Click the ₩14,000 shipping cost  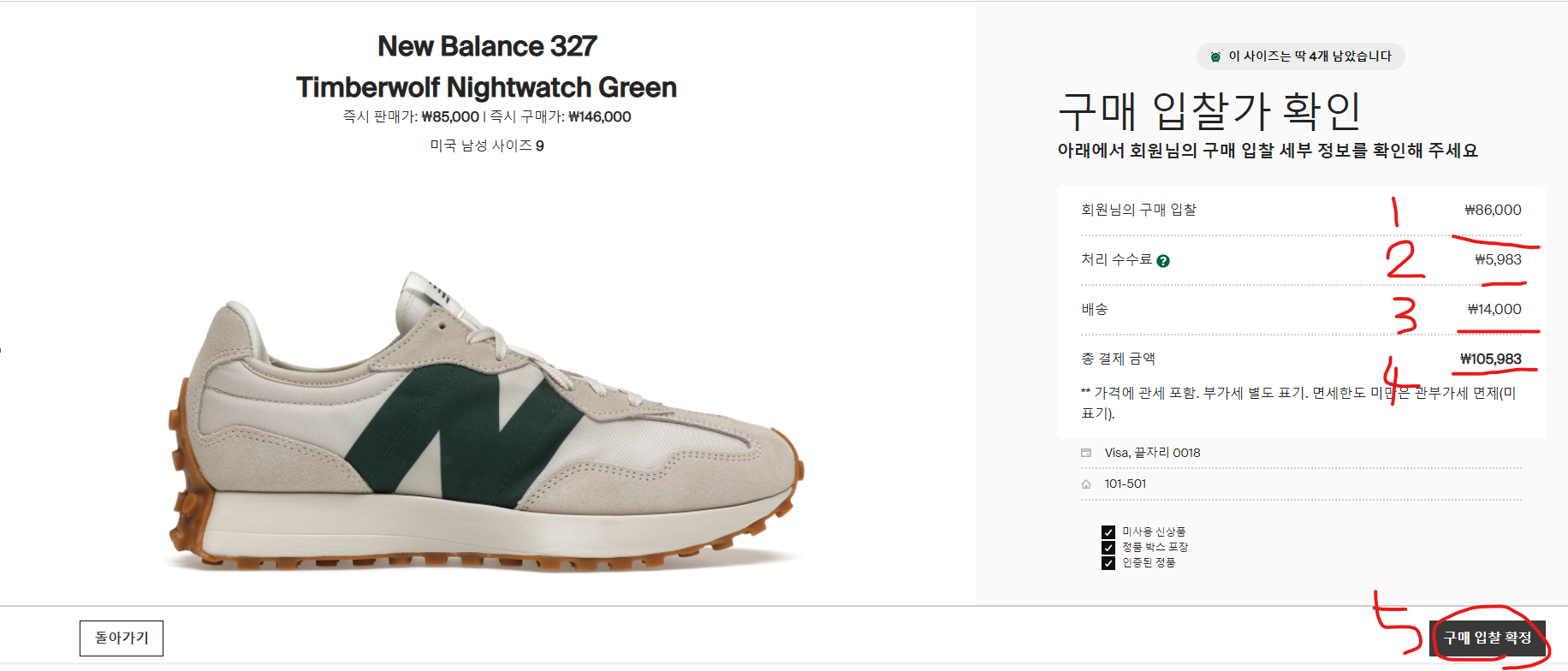[x=1494, y=310]
